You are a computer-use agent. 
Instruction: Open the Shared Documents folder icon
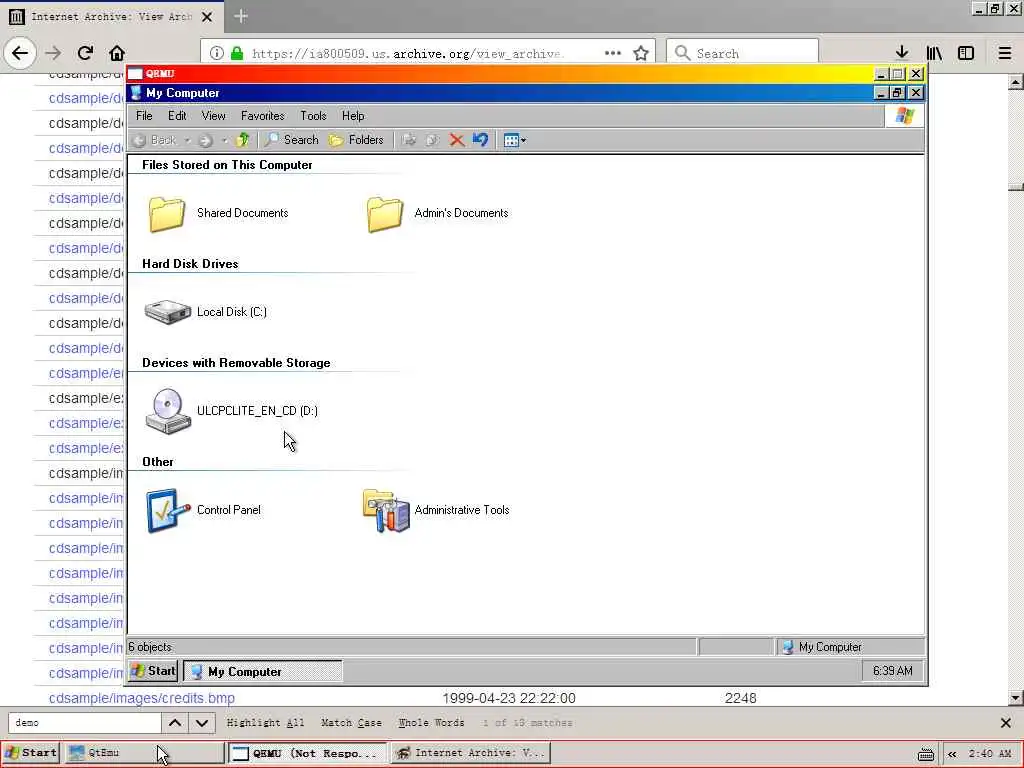(167, 214)
